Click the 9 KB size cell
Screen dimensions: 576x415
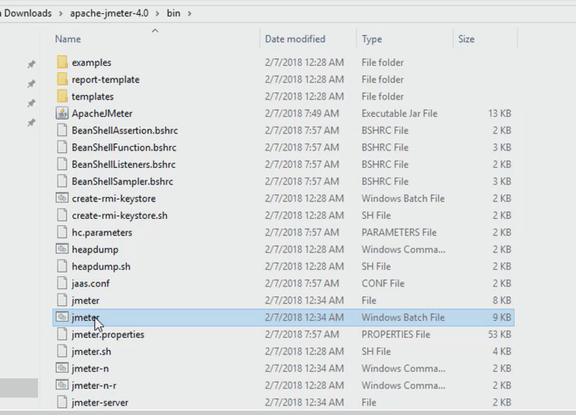[502, 317]
